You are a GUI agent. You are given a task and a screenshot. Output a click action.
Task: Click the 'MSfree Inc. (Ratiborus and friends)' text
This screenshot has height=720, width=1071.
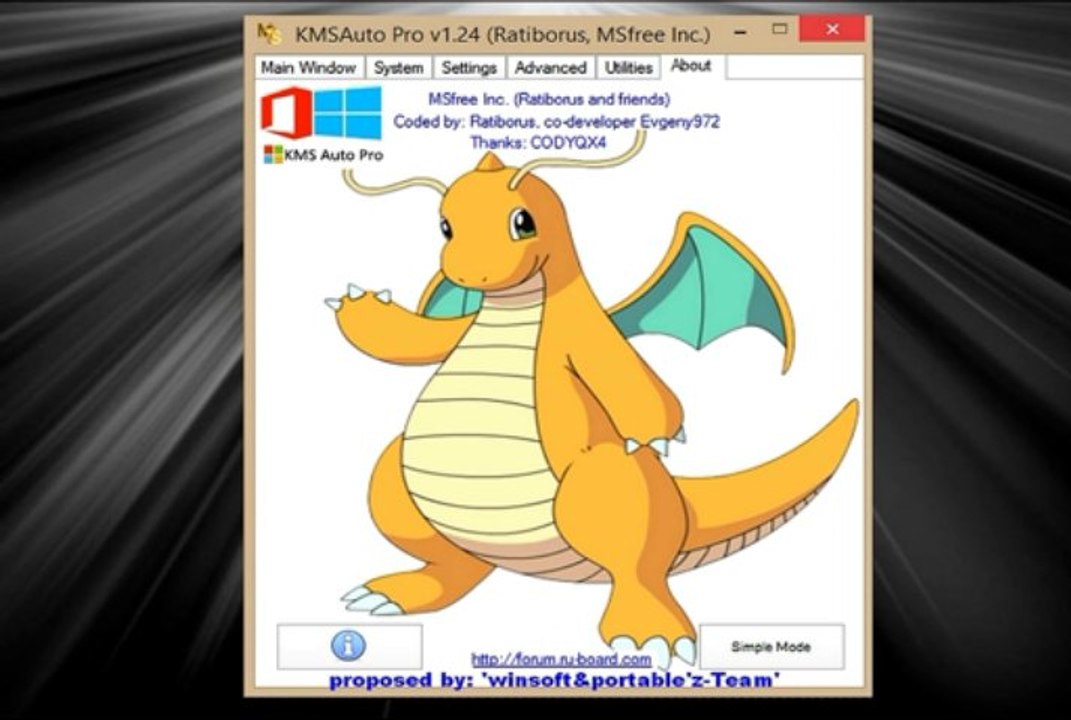coord(549,99)
